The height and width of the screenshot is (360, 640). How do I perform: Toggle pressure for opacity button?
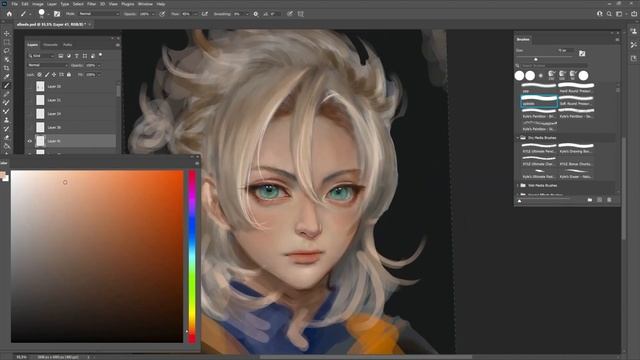162,14
